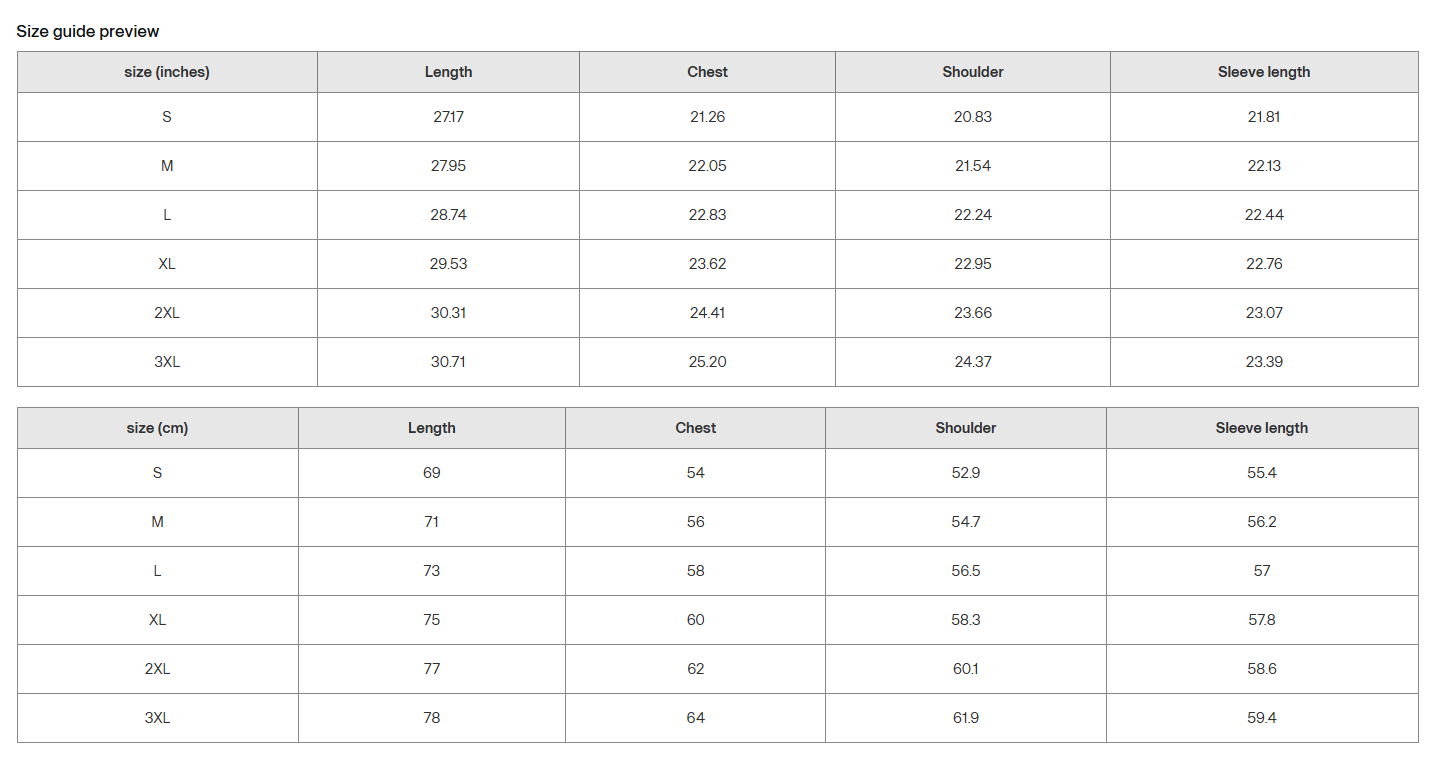1436x764 pixels.
Task: Click the 23.07 sleeve length cell
Action: click(1264, 313)
